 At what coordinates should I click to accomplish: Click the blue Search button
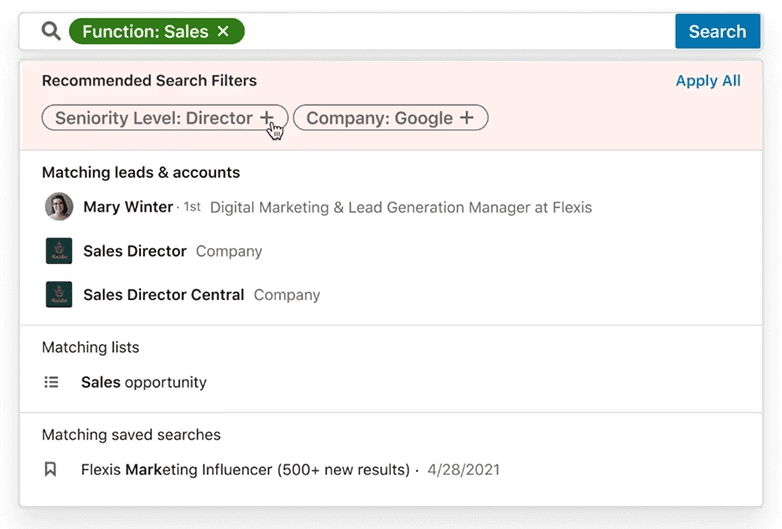click(x=717, y=31)
